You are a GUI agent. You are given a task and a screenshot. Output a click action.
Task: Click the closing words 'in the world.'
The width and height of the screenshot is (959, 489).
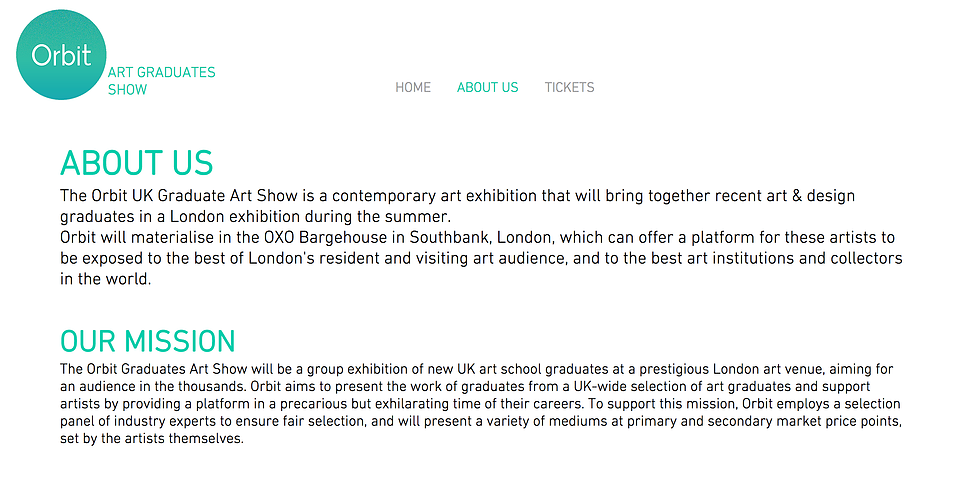(x=105, y=279)
